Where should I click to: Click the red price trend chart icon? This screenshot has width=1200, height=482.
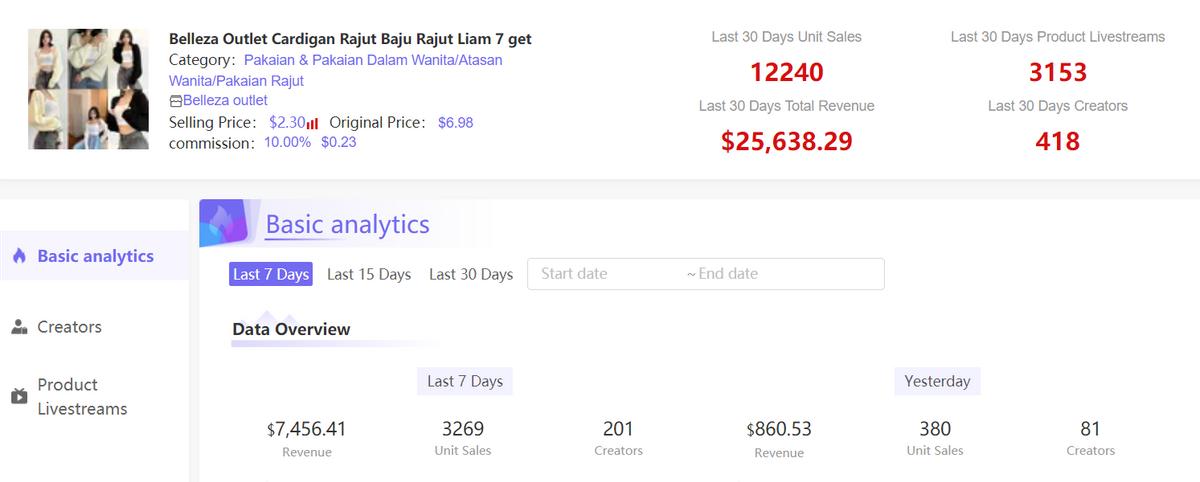tap(313, 123)
